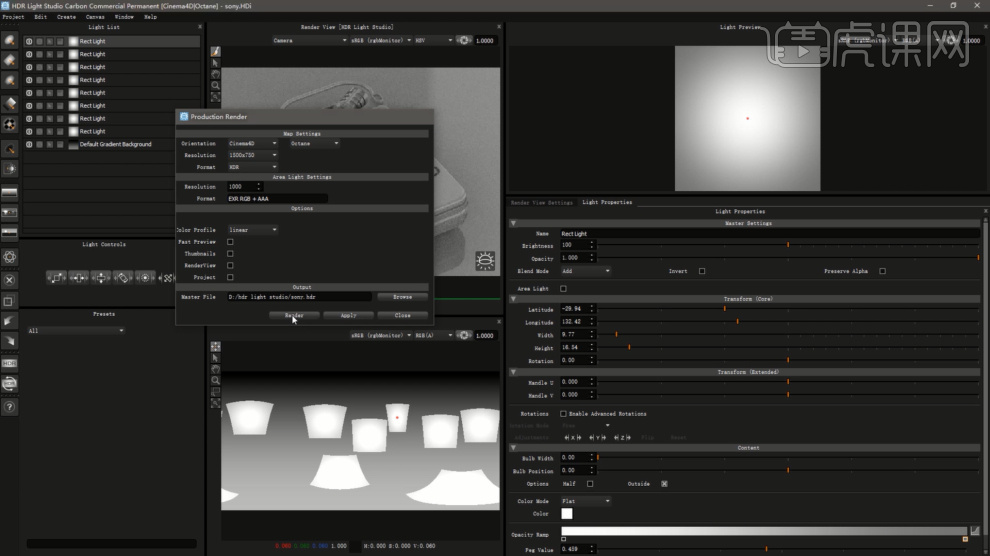The image size is (990, 556).
Task: Enable the Fast Preview checkbox
Action: (x=230, y=242)
